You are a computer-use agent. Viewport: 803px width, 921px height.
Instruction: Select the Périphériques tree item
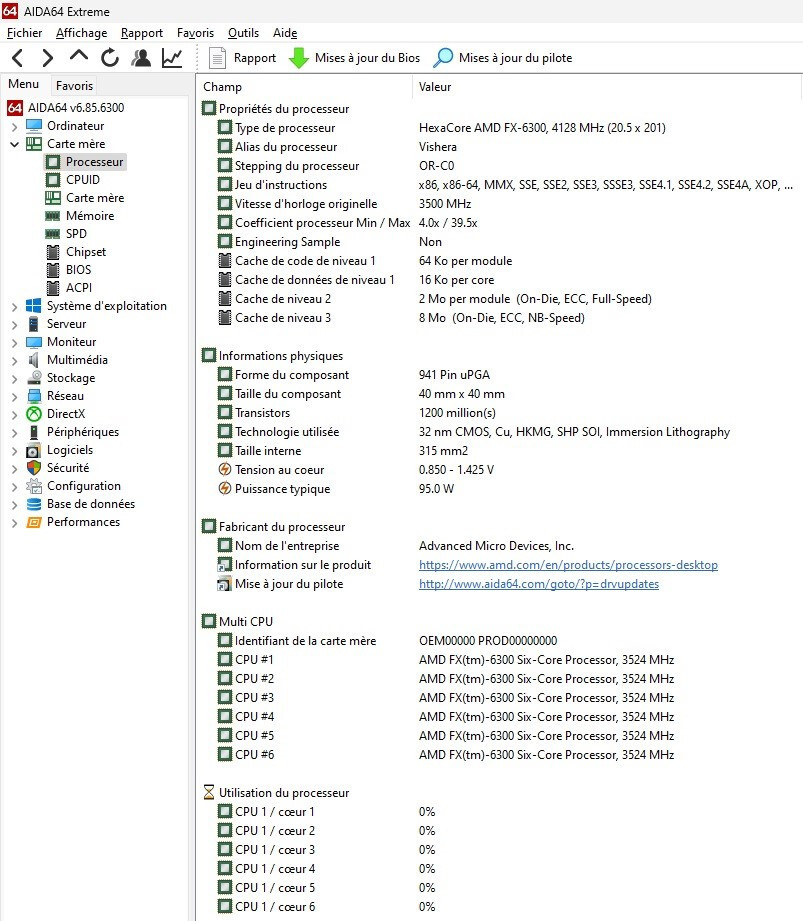click(83, 432)
